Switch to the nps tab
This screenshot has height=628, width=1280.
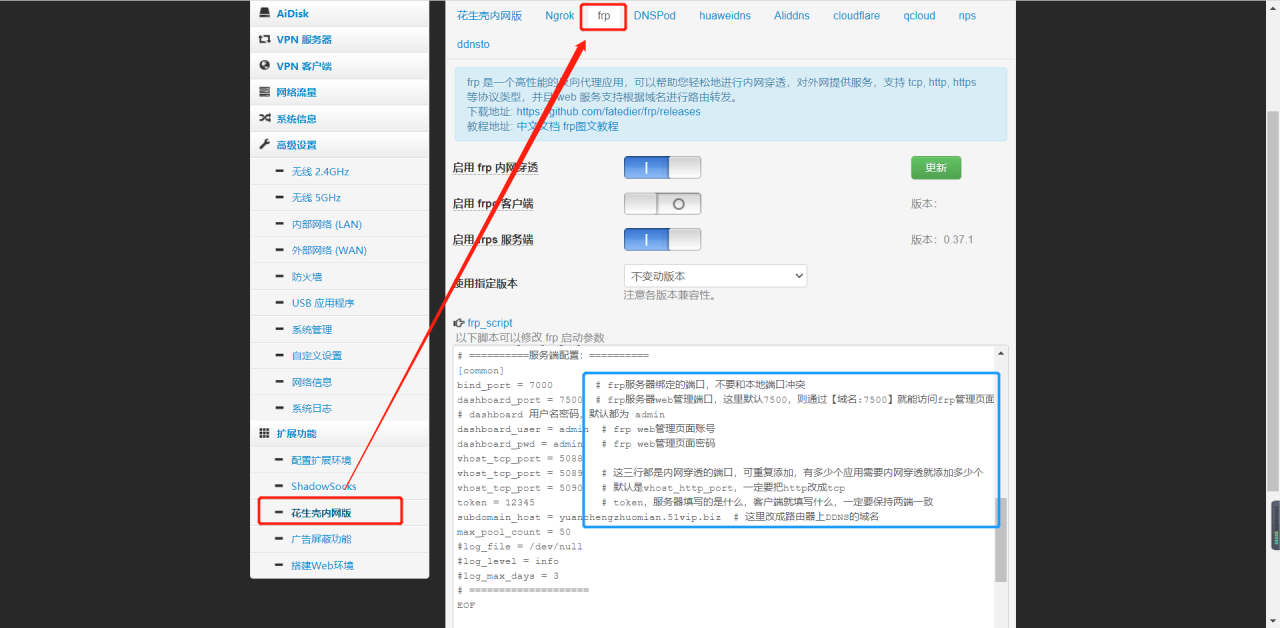point(967,15)
